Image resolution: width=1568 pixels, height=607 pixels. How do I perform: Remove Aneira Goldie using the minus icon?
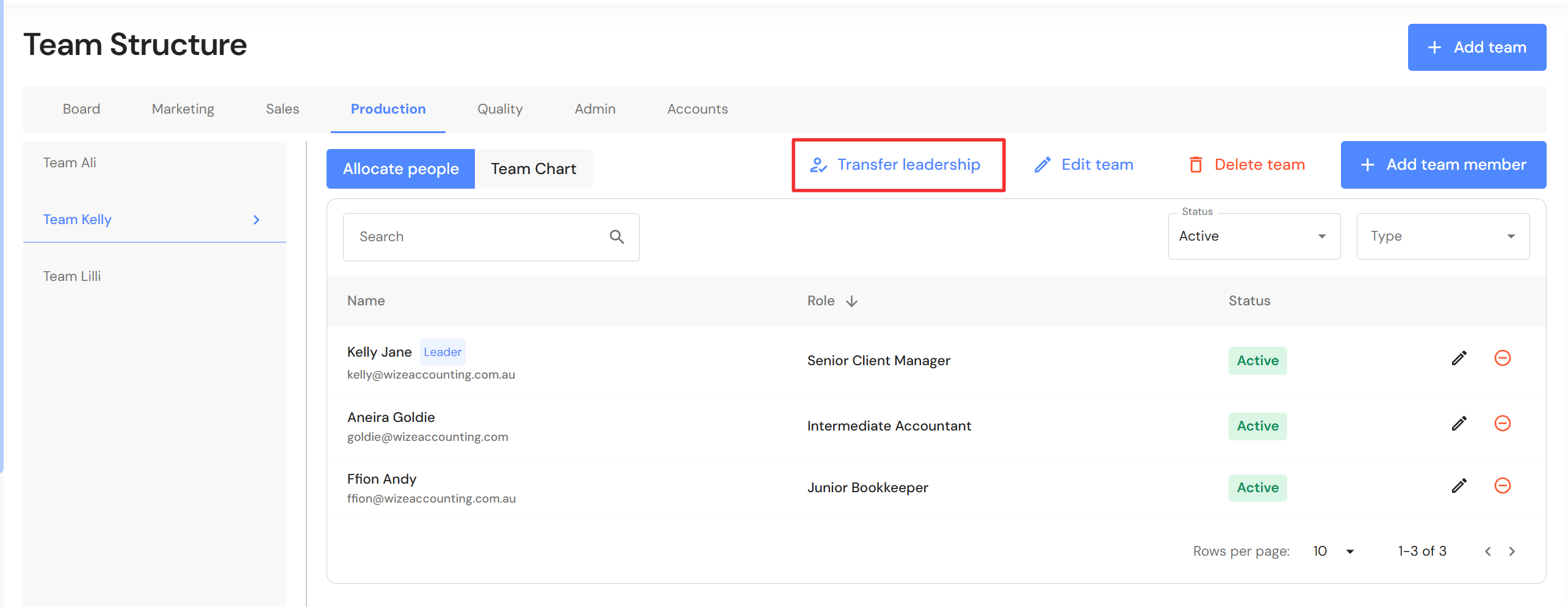tap(1502, 423)
